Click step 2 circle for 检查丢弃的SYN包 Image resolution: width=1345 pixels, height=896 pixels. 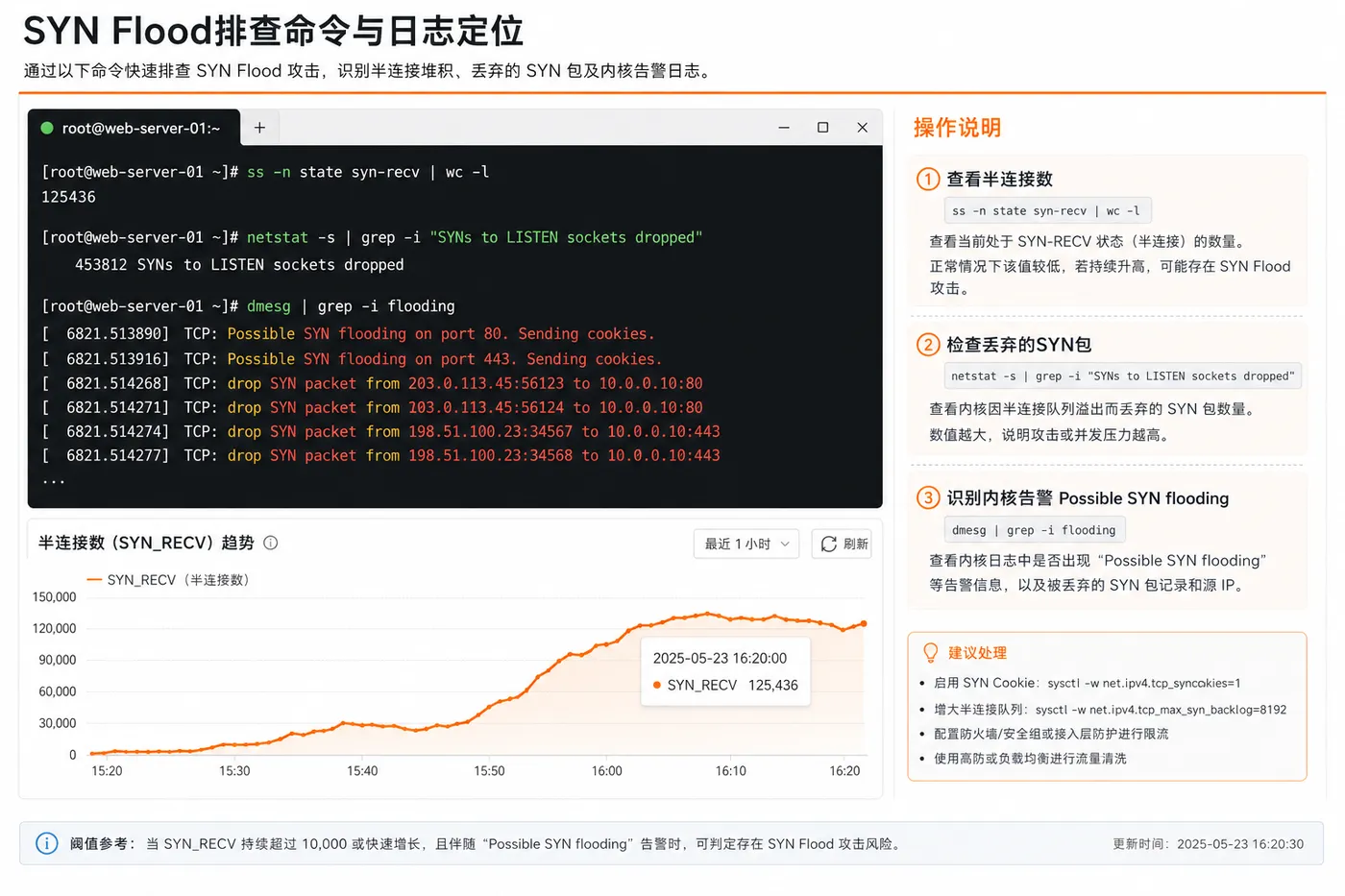coord(927,344)
